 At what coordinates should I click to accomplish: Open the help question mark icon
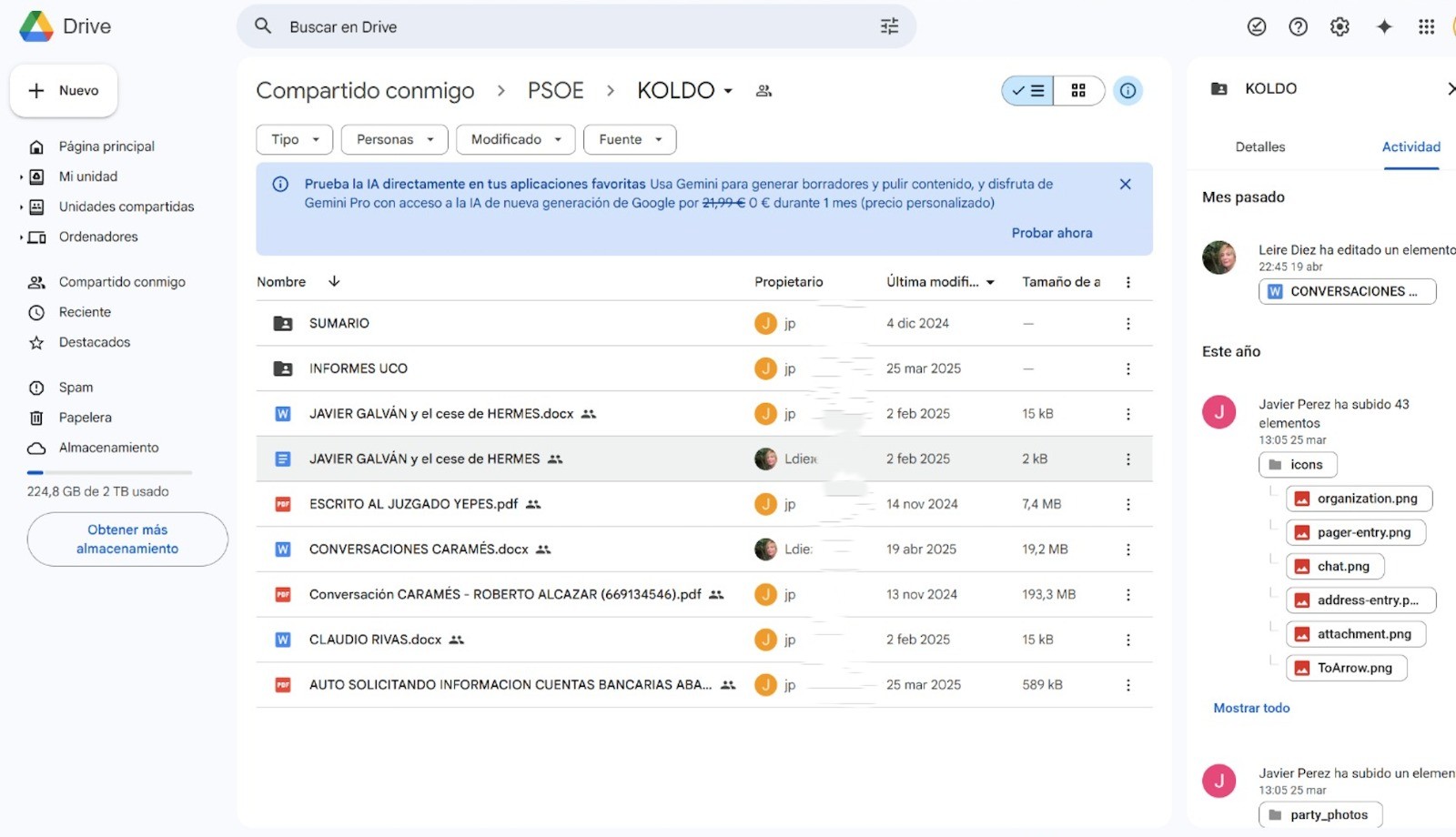pos(1299,26)
